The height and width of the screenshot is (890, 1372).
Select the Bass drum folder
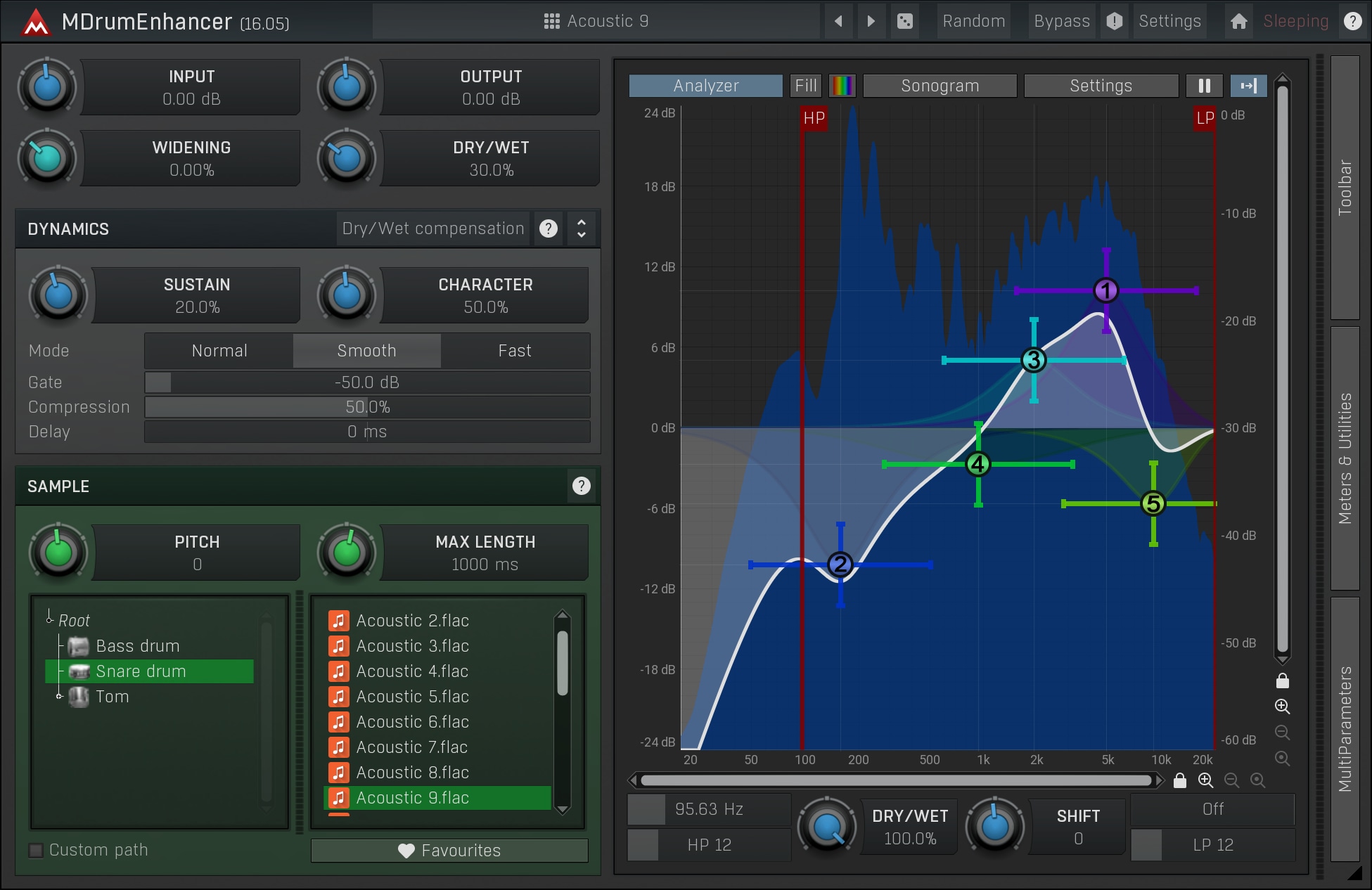[x=138, y=646]
